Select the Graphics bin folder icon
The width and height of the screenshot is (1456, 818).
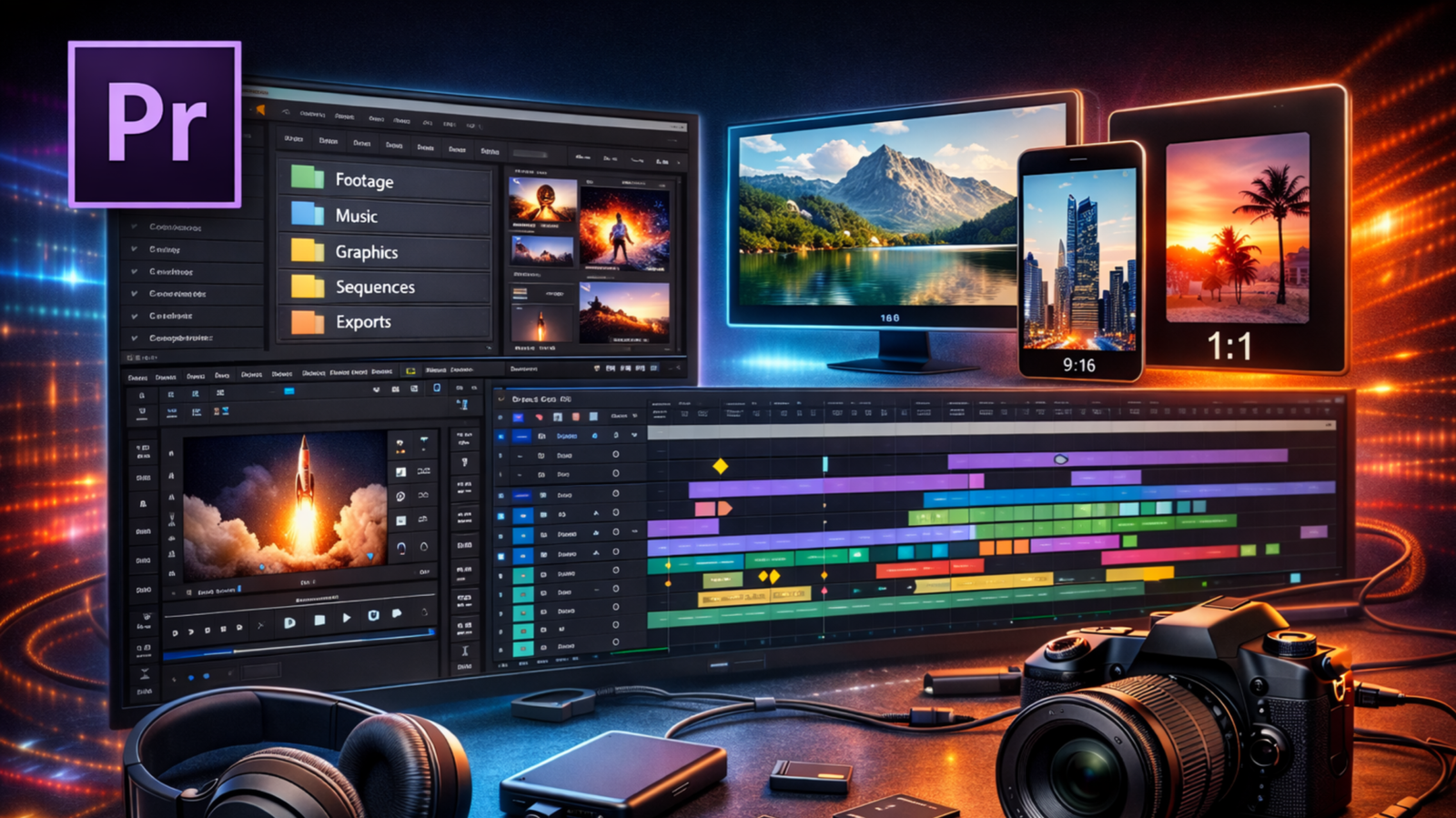tap(308, 250)
